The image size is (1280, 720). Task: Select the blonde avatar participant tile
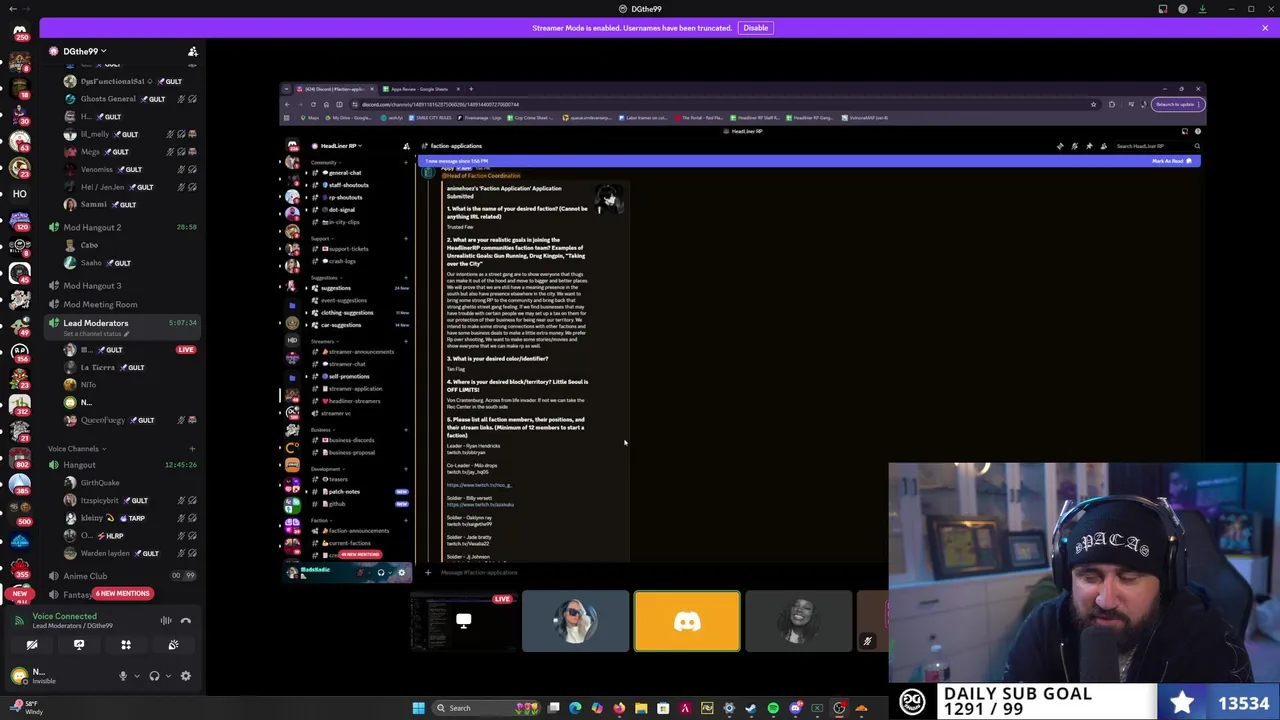click(575, 621)
